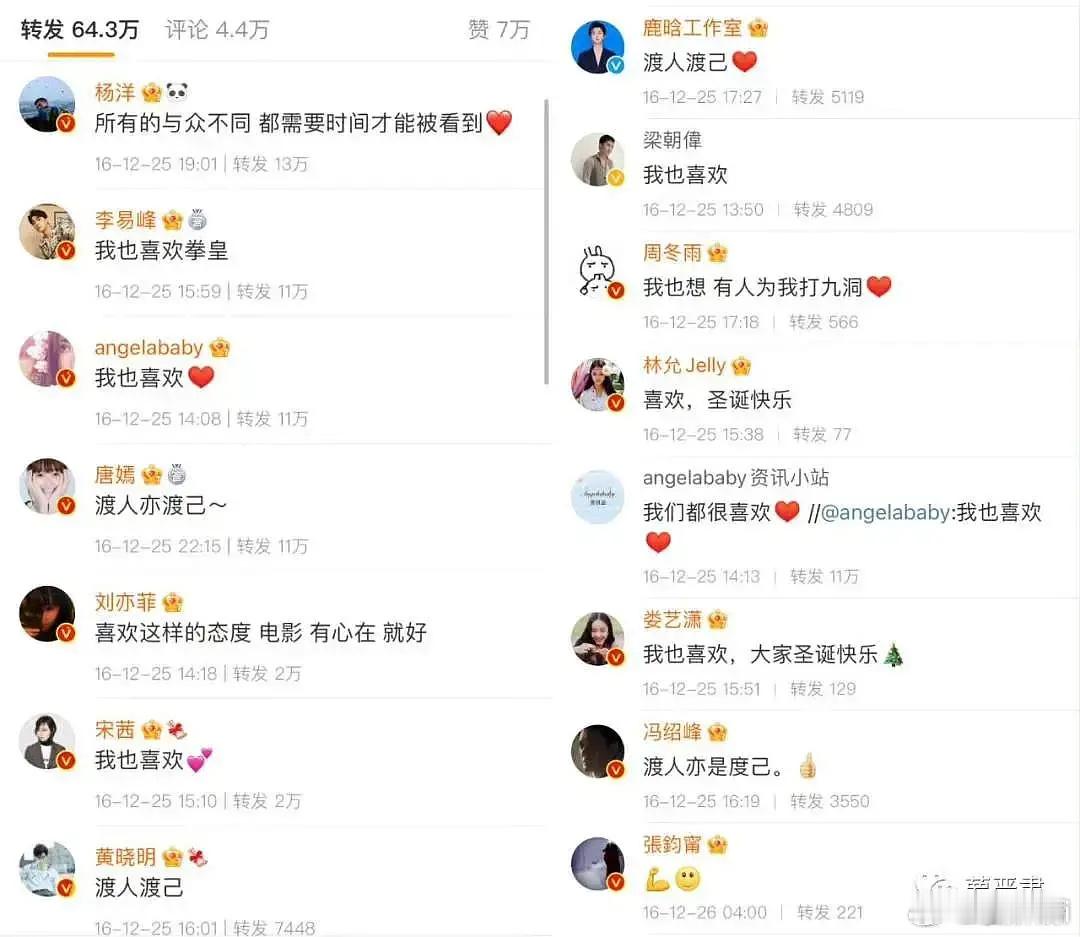The width and height of the screenshot is (1080, 937).
Task: Open 張鈞甯's profile avatar
Action: tap(598, 864)
